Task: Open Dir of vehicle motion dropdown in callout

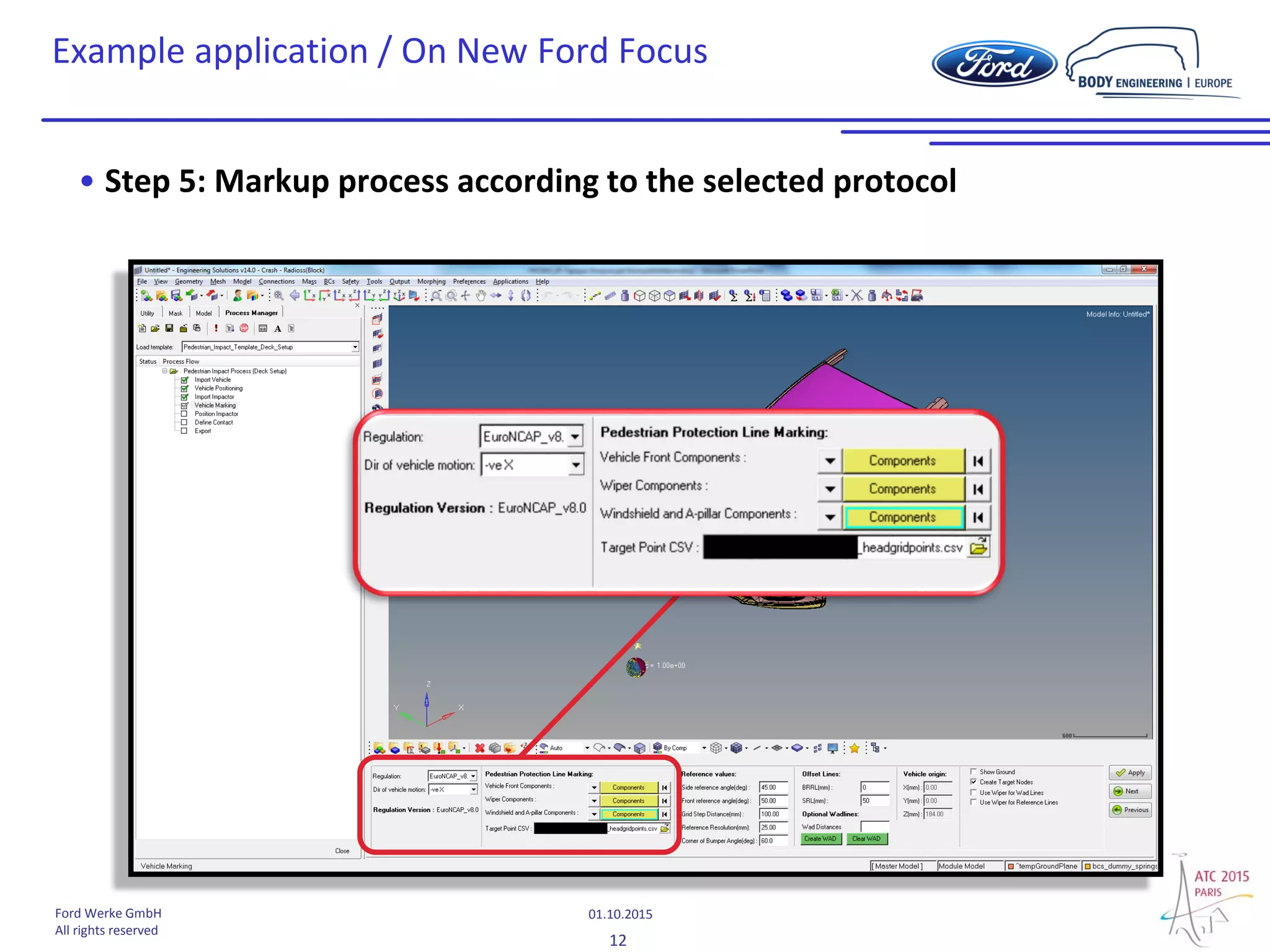Action: [576, 465]
